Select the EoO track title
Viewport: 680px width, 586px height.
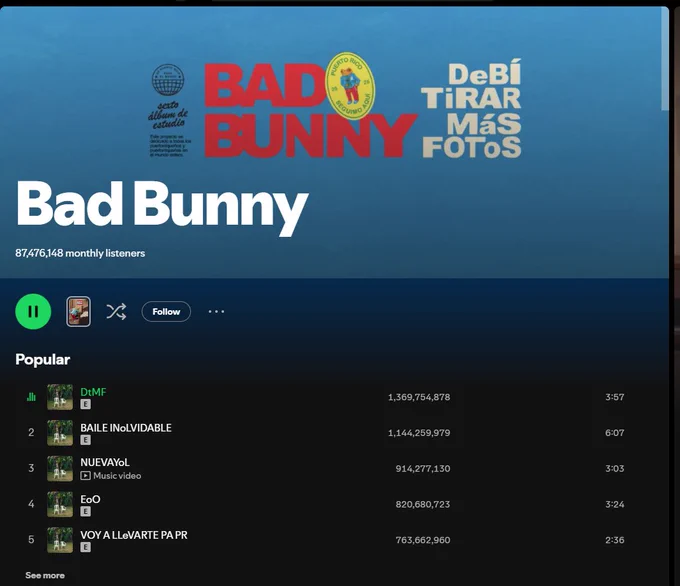[x=90, y=499]
